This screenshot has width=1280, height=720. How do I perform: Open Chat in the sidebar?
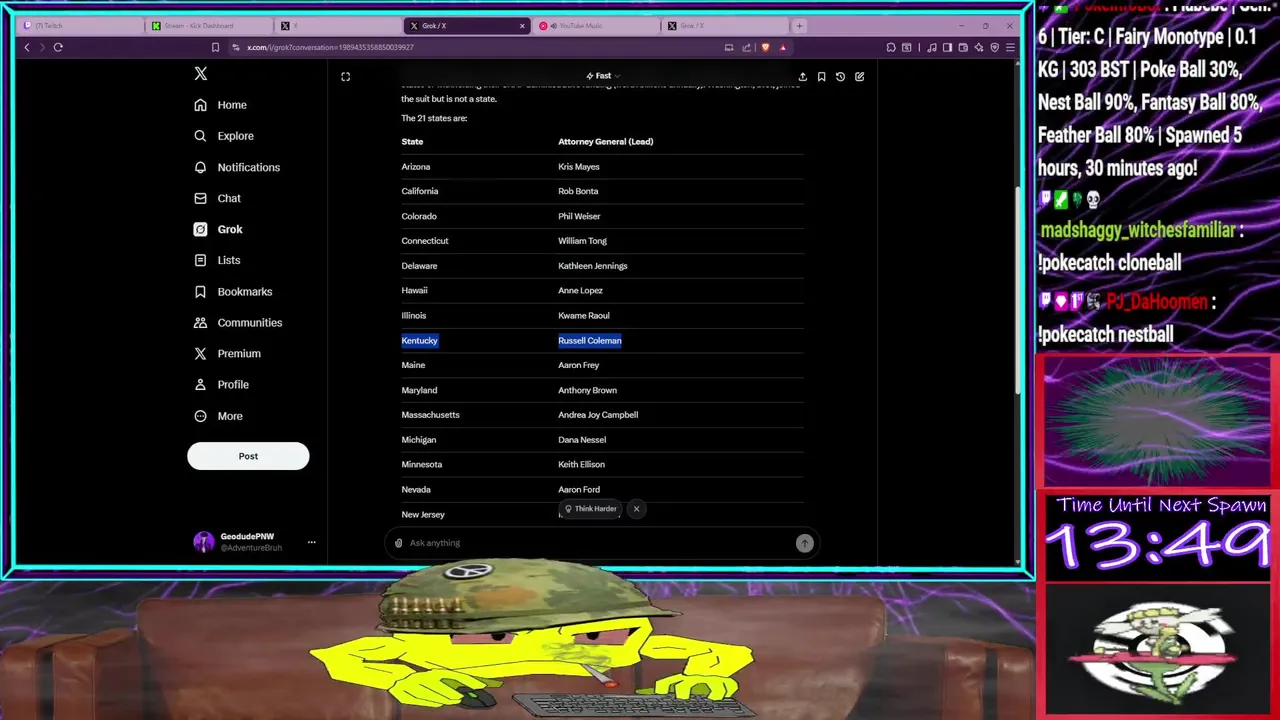217,198
